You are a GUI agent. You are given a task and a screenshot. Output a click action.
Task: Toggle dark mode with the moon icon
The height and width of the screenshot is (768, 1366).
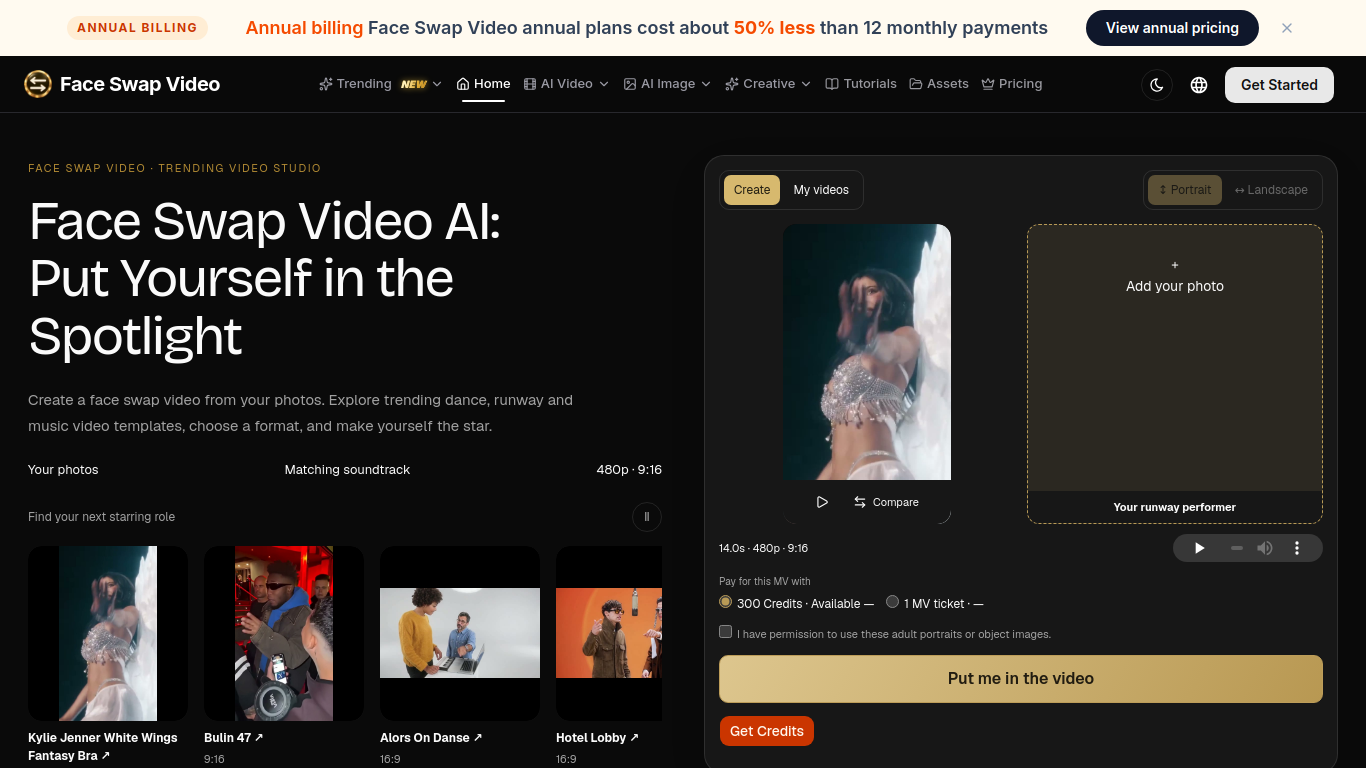coord(1157,85)
